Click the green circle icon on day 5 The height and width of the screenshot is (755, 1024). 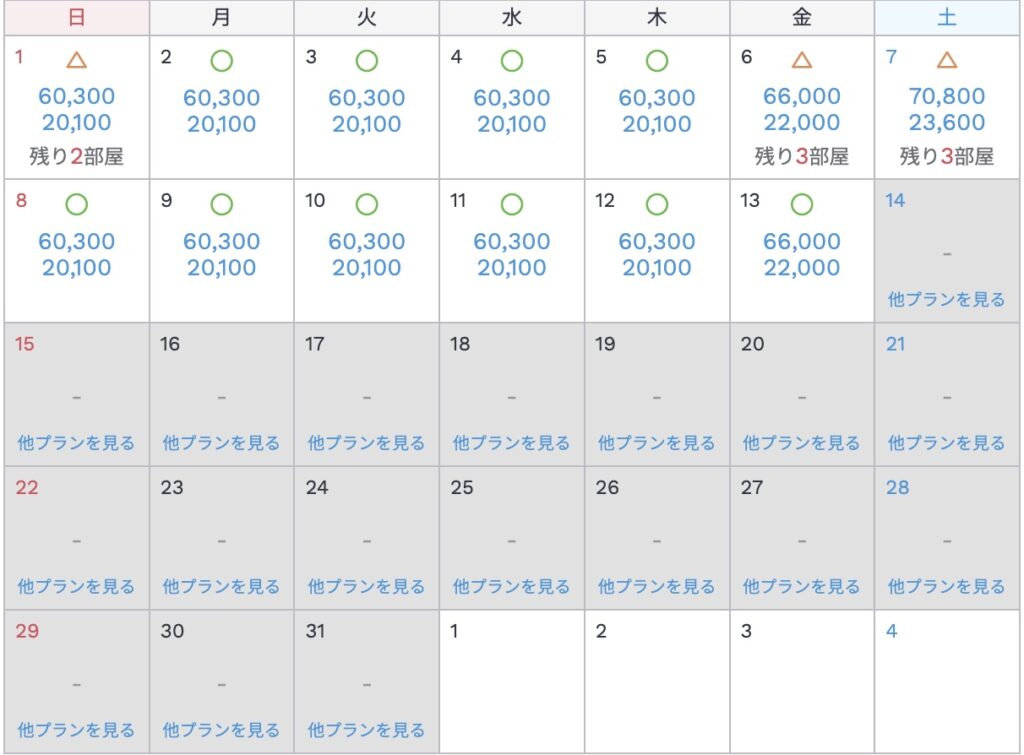657,60
